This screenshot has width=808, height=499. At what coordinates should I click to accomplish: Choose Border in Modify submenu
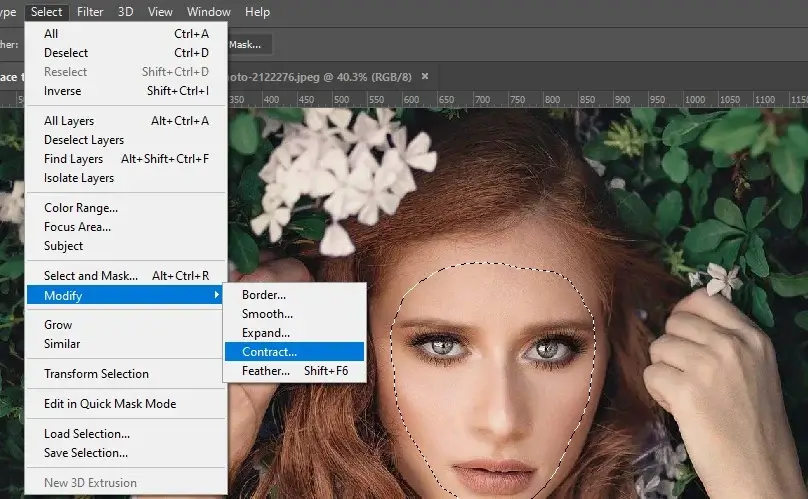[294, 295]
